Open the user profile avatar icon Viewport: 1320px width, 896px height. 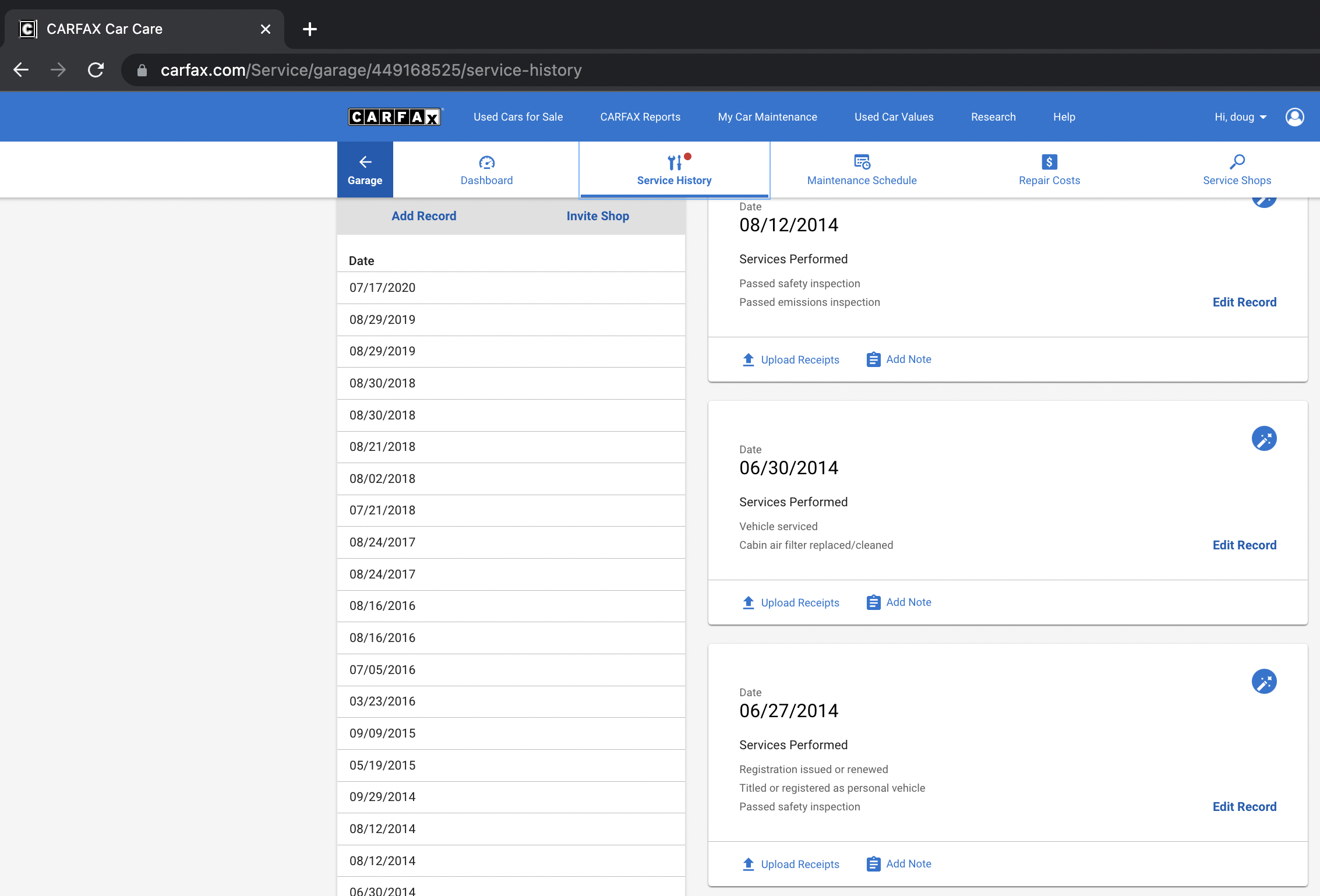point(1294,117)
